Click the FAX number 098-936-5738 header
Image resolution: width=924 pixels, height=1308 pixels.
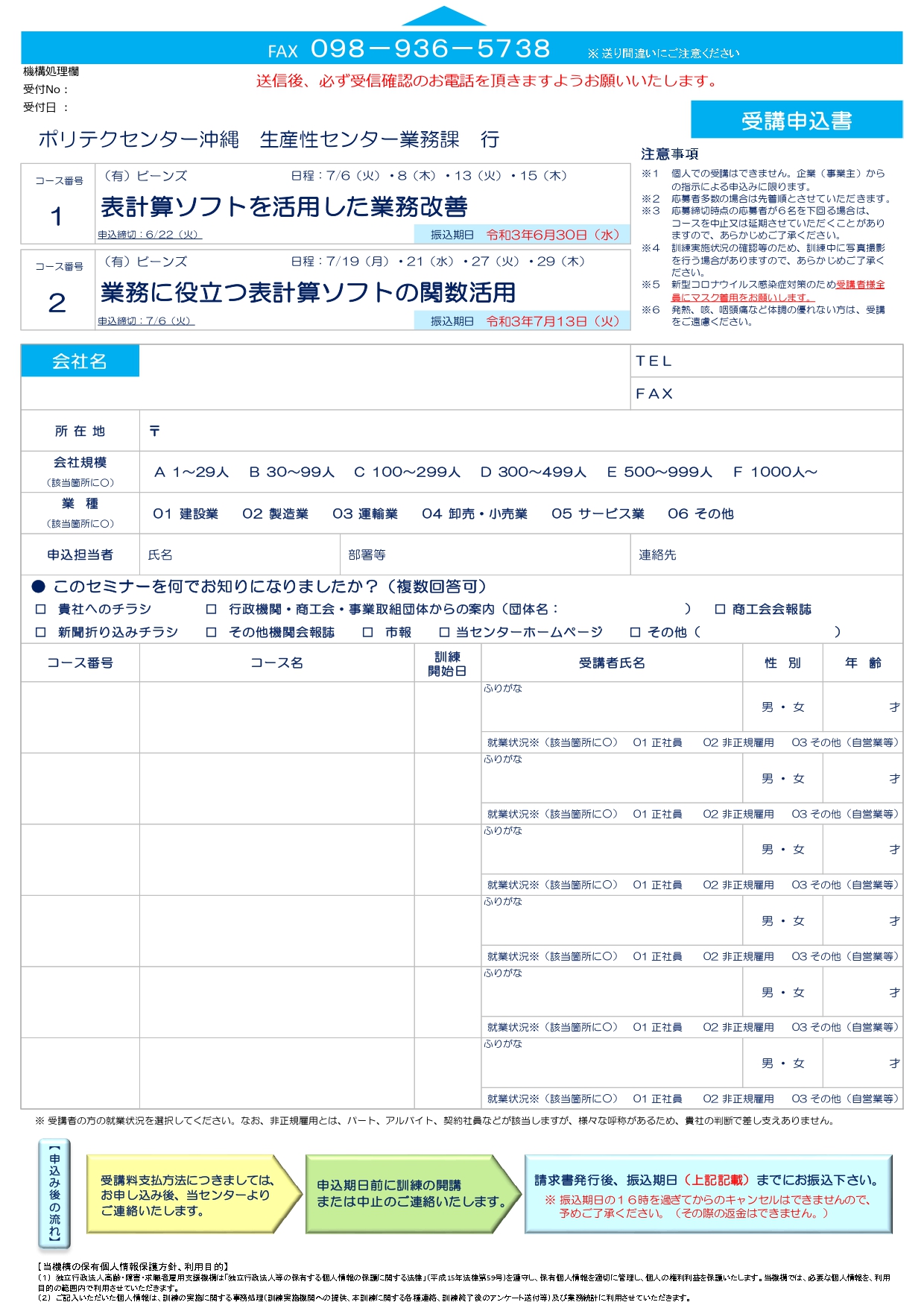click(x=430, y=49)
